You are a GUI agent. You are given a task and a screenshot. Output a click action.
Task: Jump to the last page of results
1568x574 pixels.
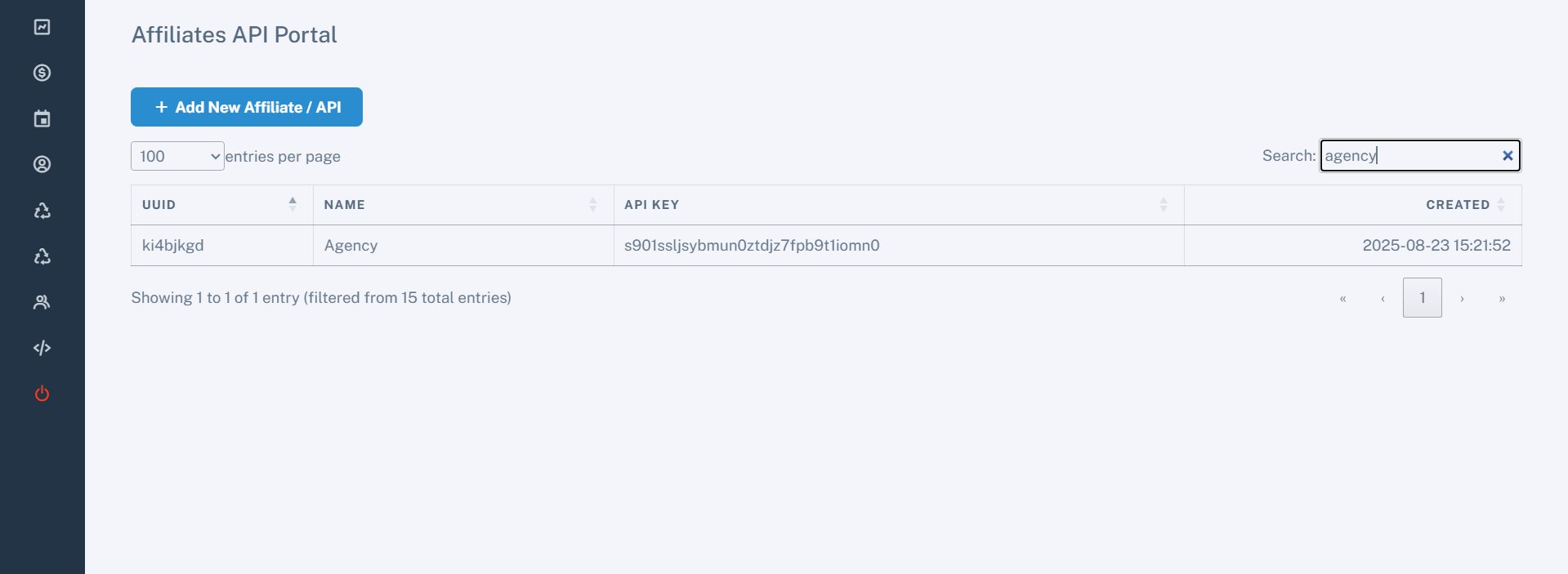1502,299
